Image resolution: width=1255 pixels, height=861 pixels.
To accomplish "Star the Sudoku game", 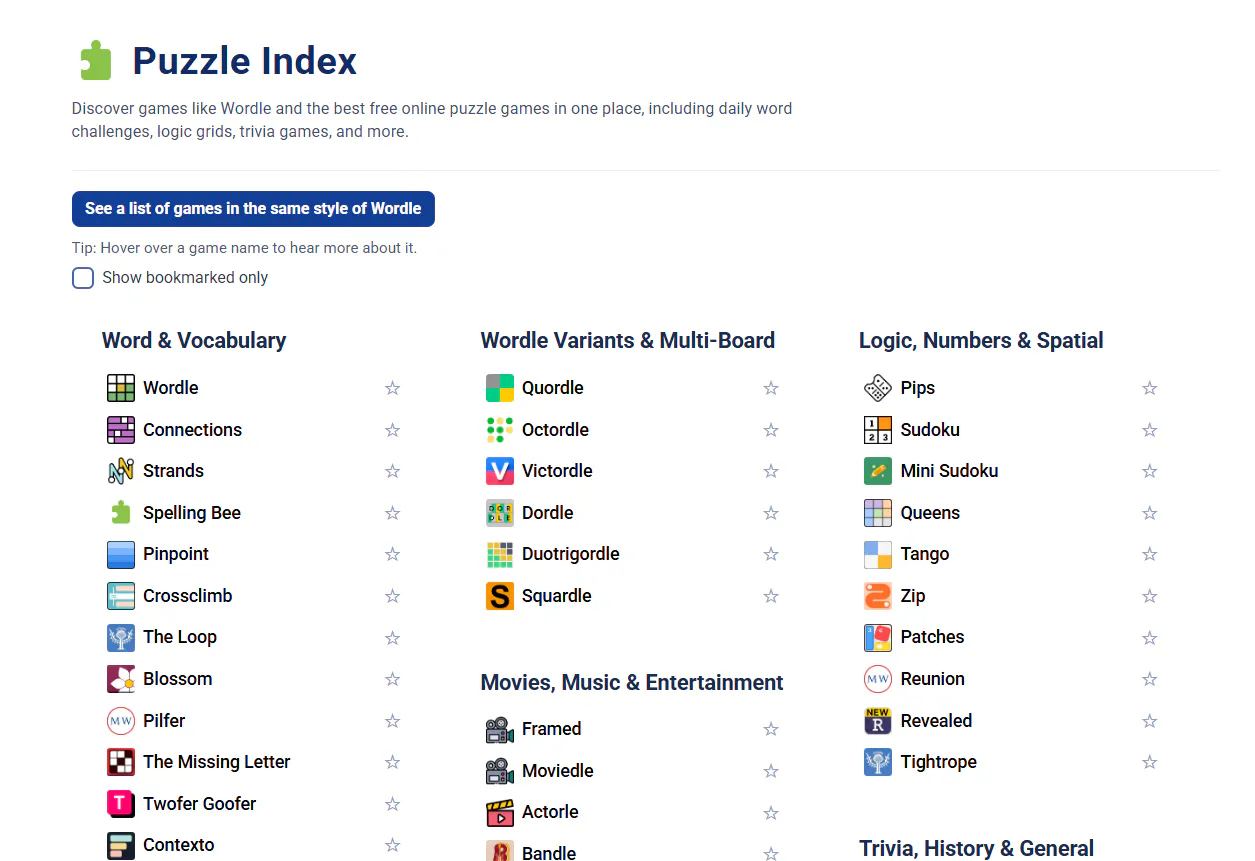I will (1150, 430).
